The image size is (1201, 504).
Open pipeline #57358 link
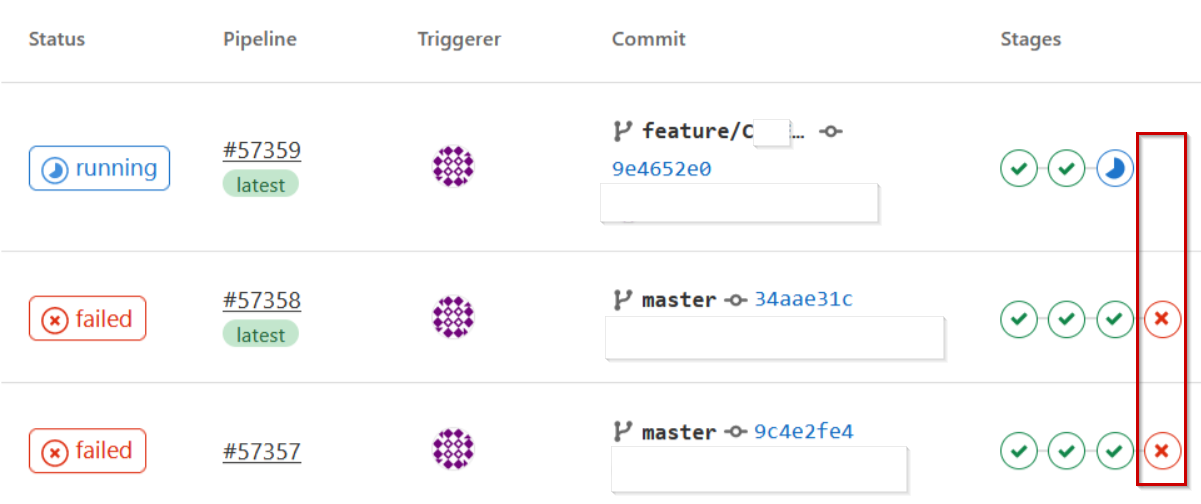[262, 301]
